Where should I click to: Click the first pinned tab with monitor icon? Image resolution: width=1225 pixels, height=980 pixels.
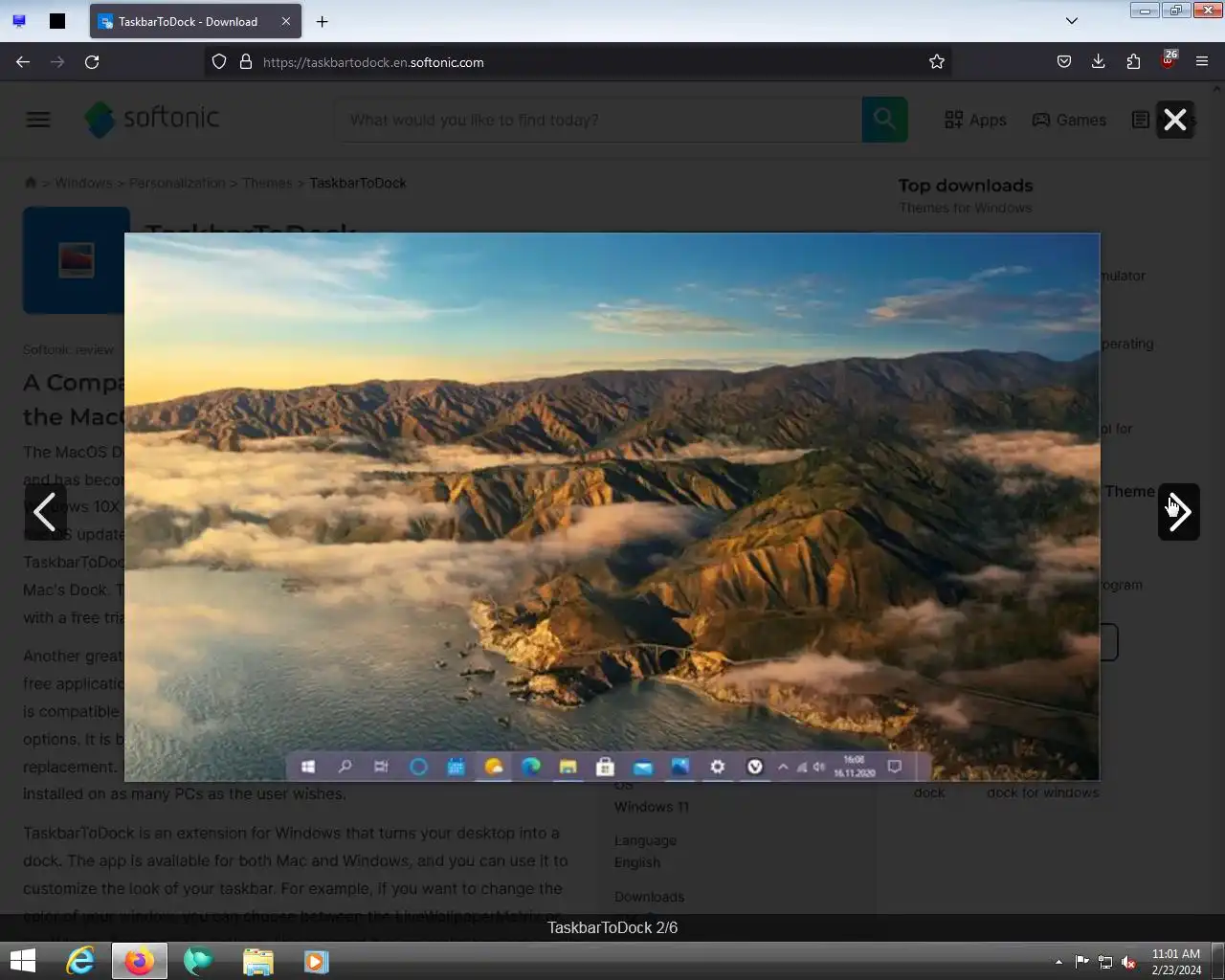click(x=19, y=21)
